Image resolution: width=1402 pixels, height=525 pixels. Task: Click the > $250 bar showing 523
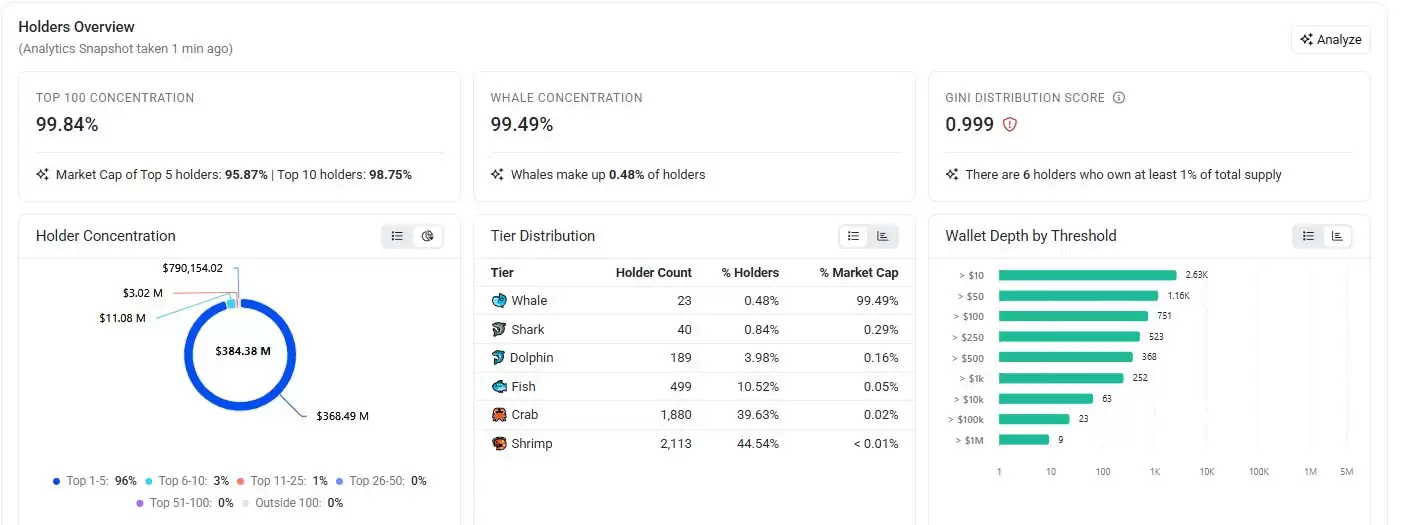[1069, 336]
